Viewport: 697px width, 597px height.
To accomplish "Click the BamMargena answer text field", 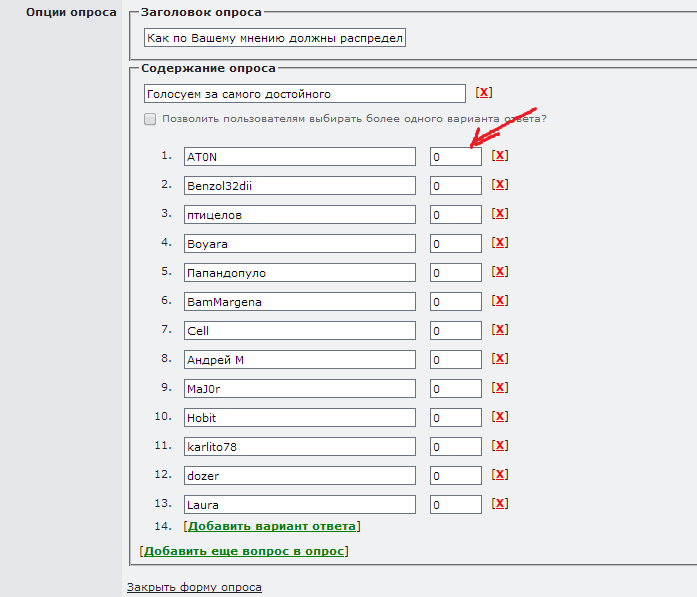I will (x=299, y=302).
